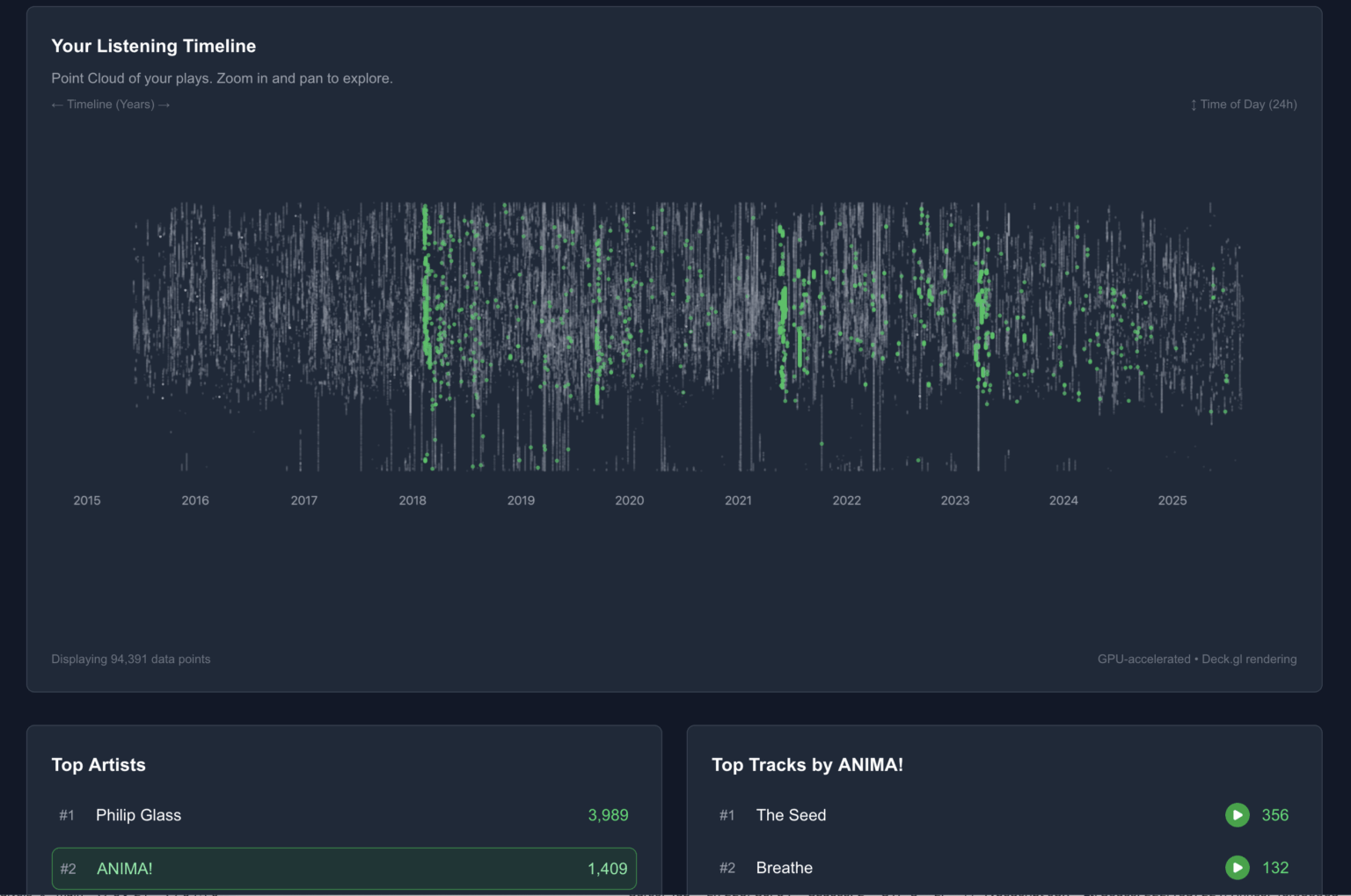Click the 2024 label on timeline axis
Screen dimensions: 1351x896
(x=1063, y=500)
